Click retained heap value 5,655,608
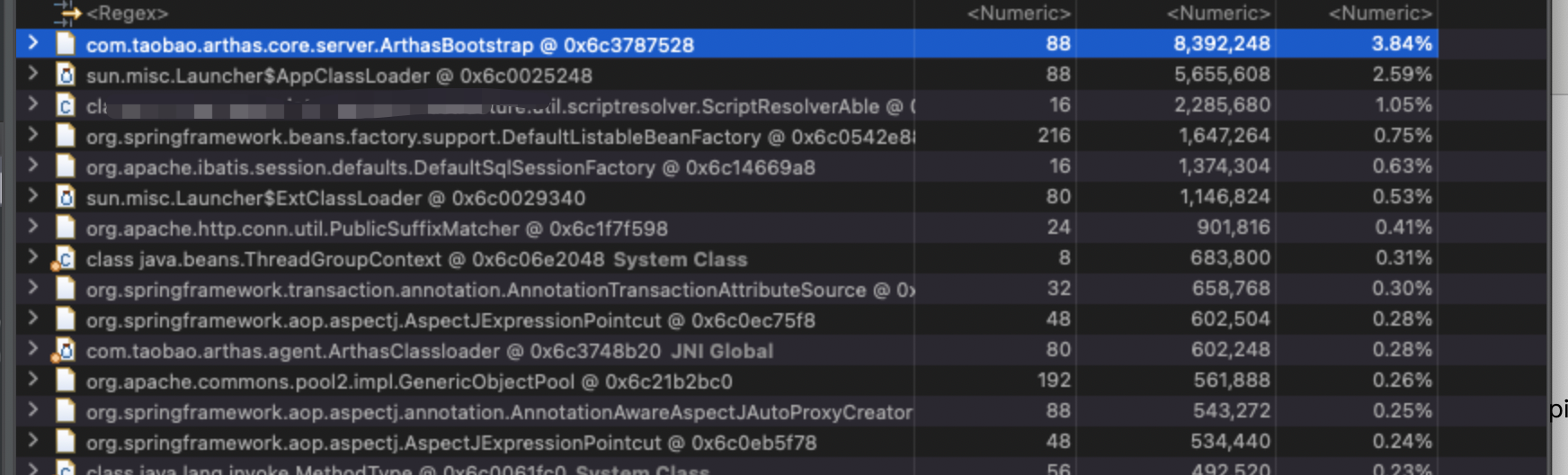1568x475 pixels. (1222, 74)
